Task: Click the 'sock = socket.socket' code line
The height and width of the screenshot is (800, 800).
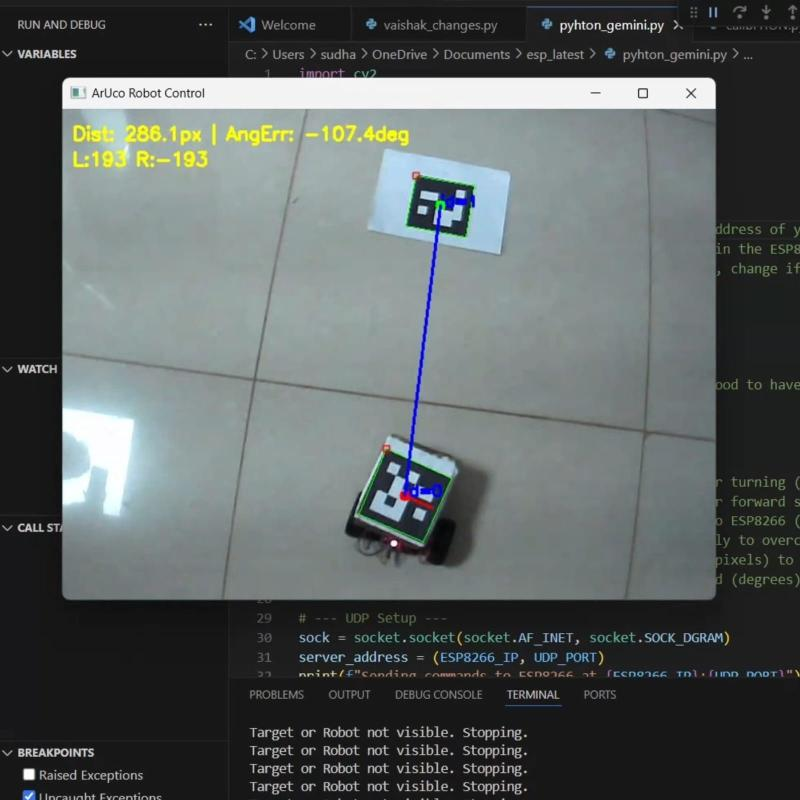Action: point(514,638)
